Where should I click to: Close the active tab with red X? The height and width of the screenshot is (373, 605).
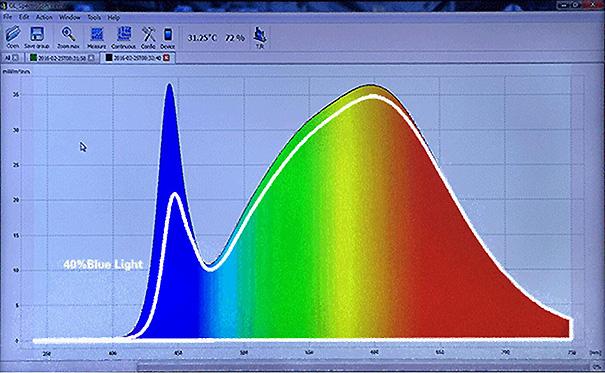[167, 58]
